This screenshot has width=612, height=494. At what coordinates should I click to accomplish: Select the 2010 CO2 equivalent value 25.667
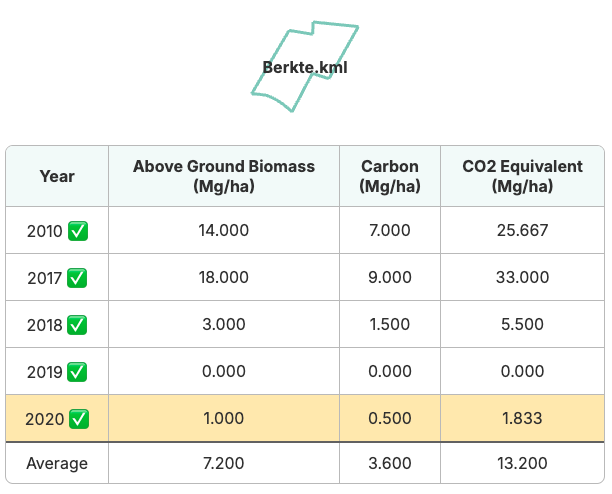[x=523, y=230]
